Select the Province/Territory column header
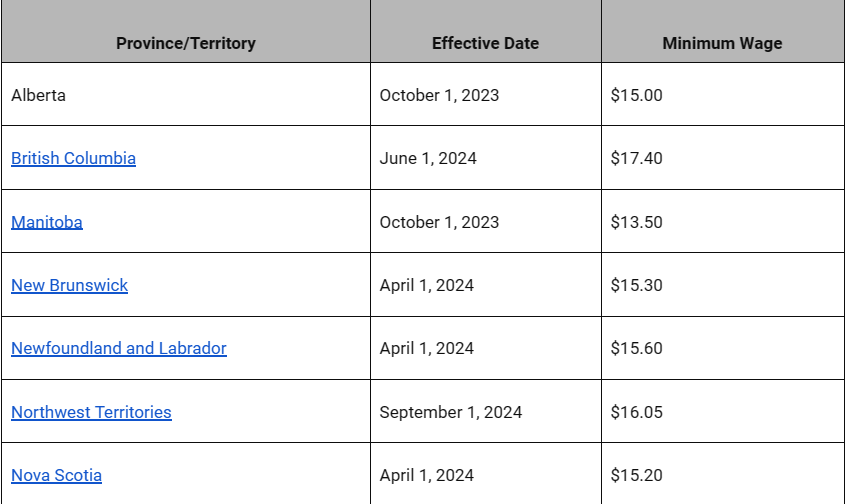This screenshot has height=504, width=845. [185, 43]
